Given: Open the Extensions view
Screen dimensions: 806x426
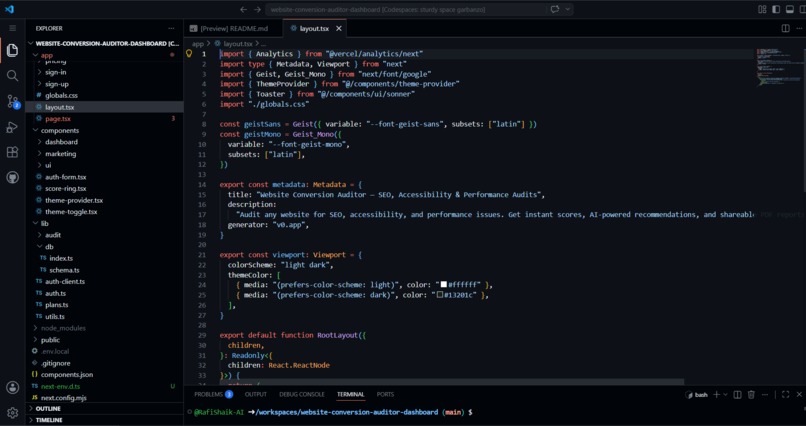Looking at the screenshot, I should point(12,152).
